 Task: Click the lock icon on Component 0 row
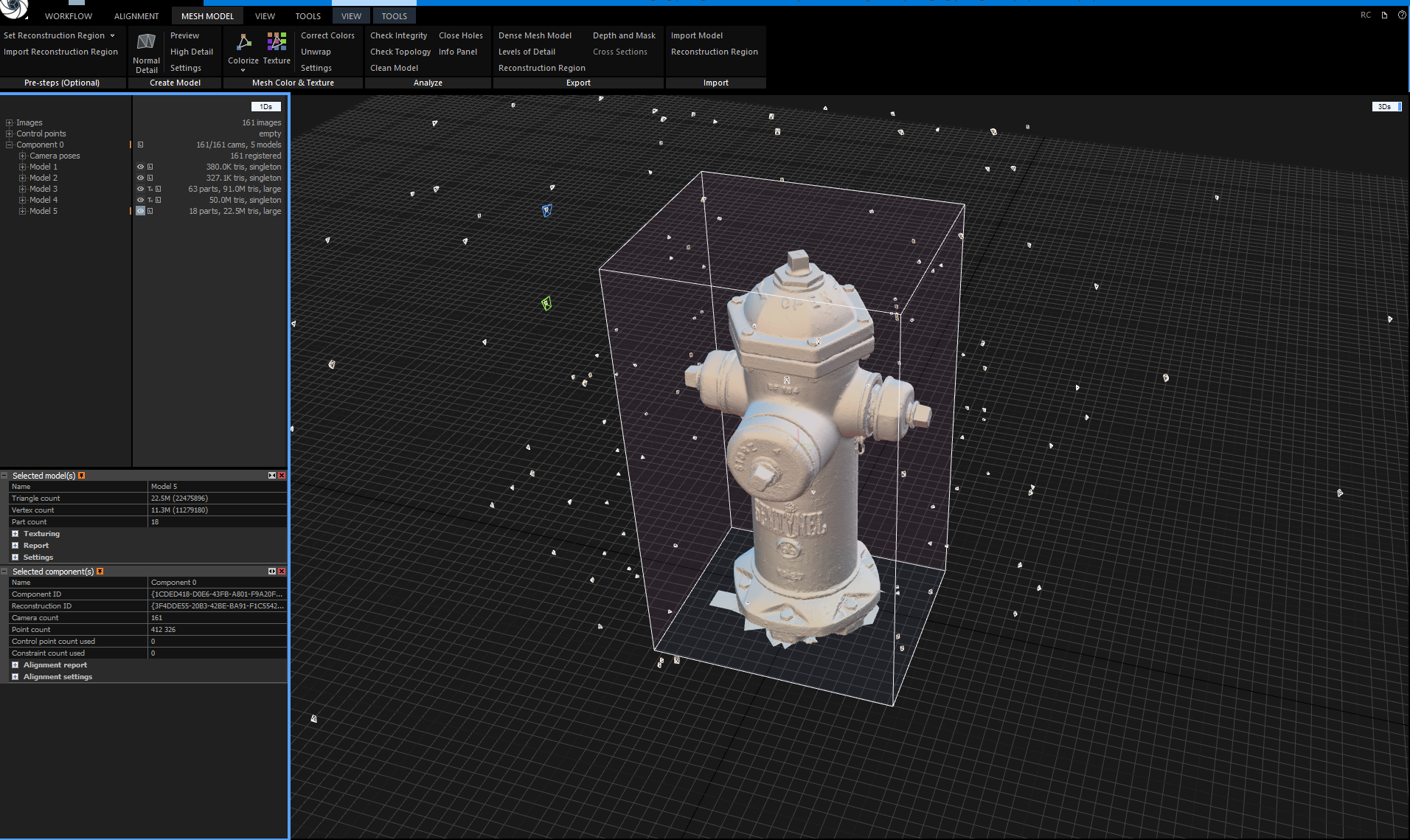(140, 145)
